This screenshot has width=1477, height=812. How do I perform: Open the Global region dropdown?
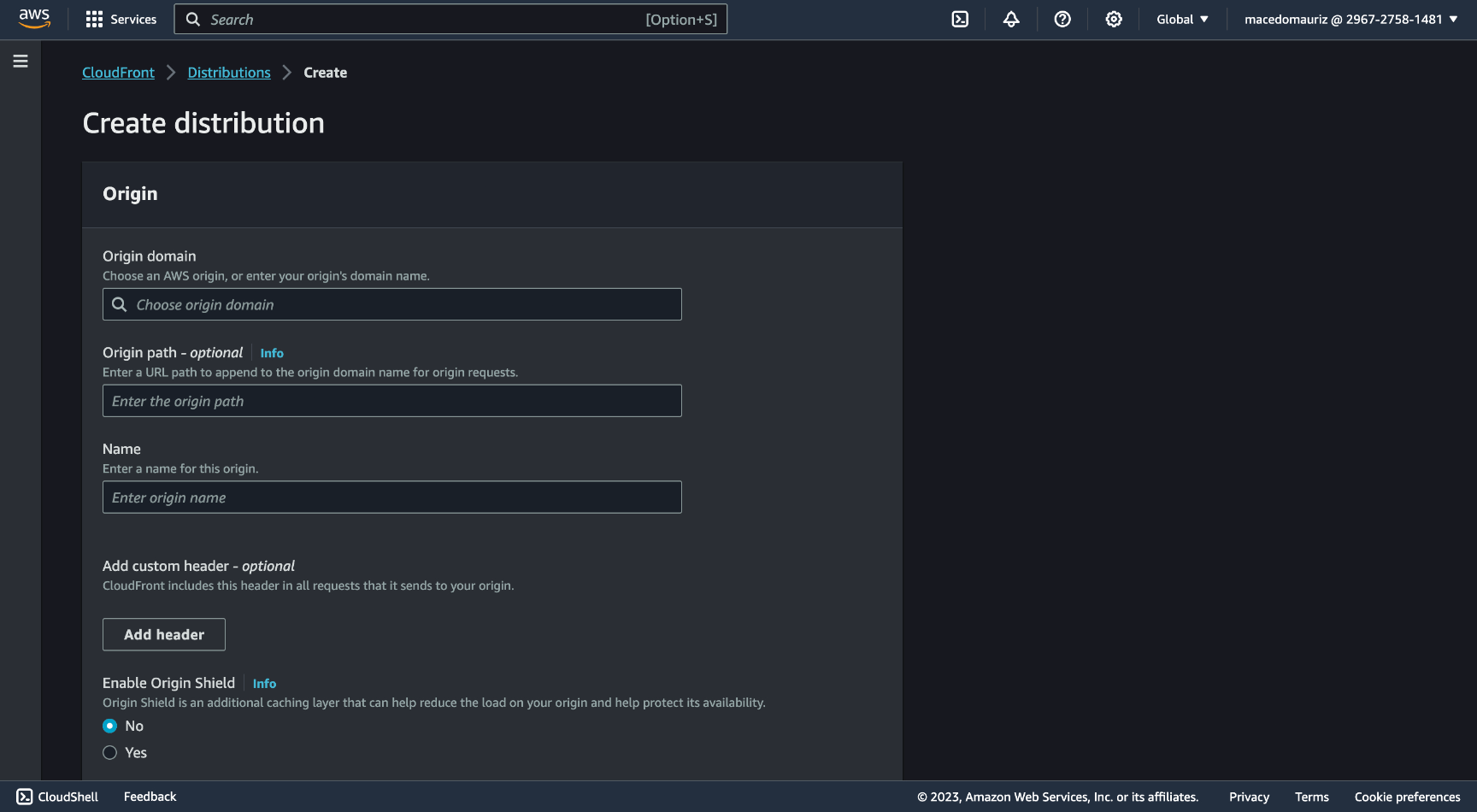[x=1182, y=19]
